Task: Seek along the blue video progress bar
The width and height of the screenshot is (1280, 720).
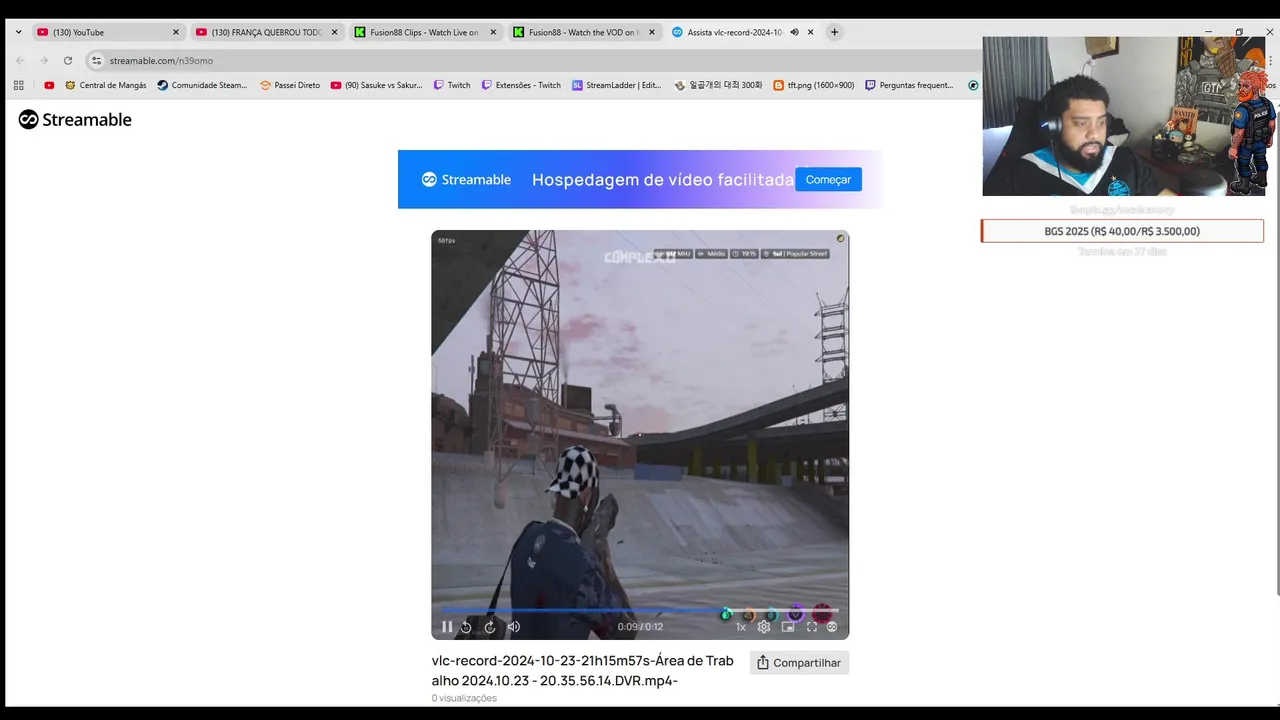Action: coord(640,610)
